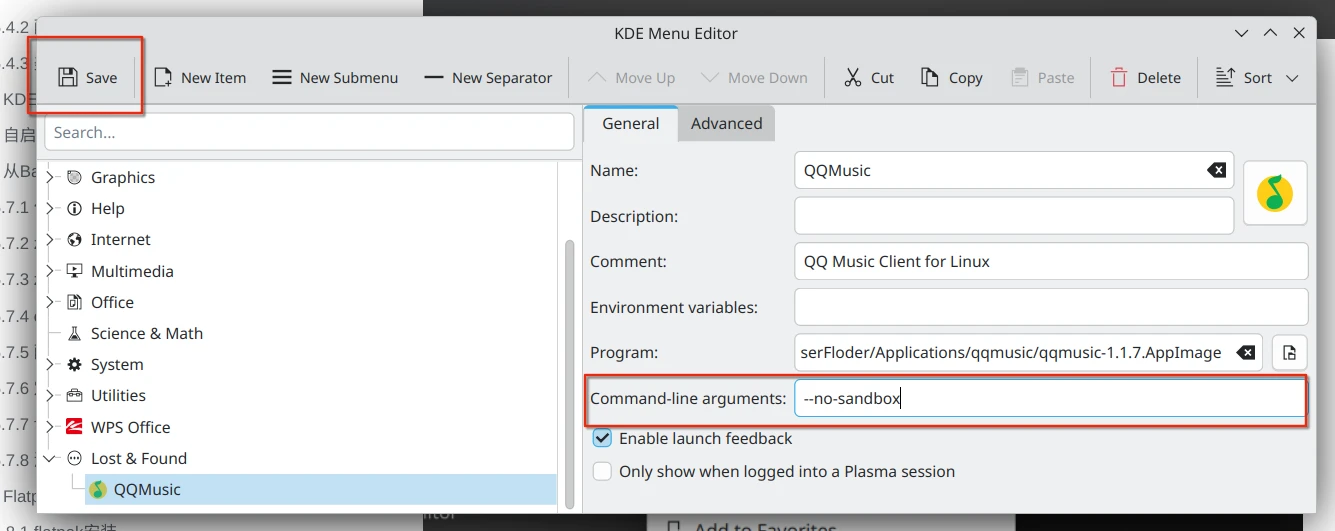
Task: Disable launch feedback checkbox
Action: [x=602, y=438]
